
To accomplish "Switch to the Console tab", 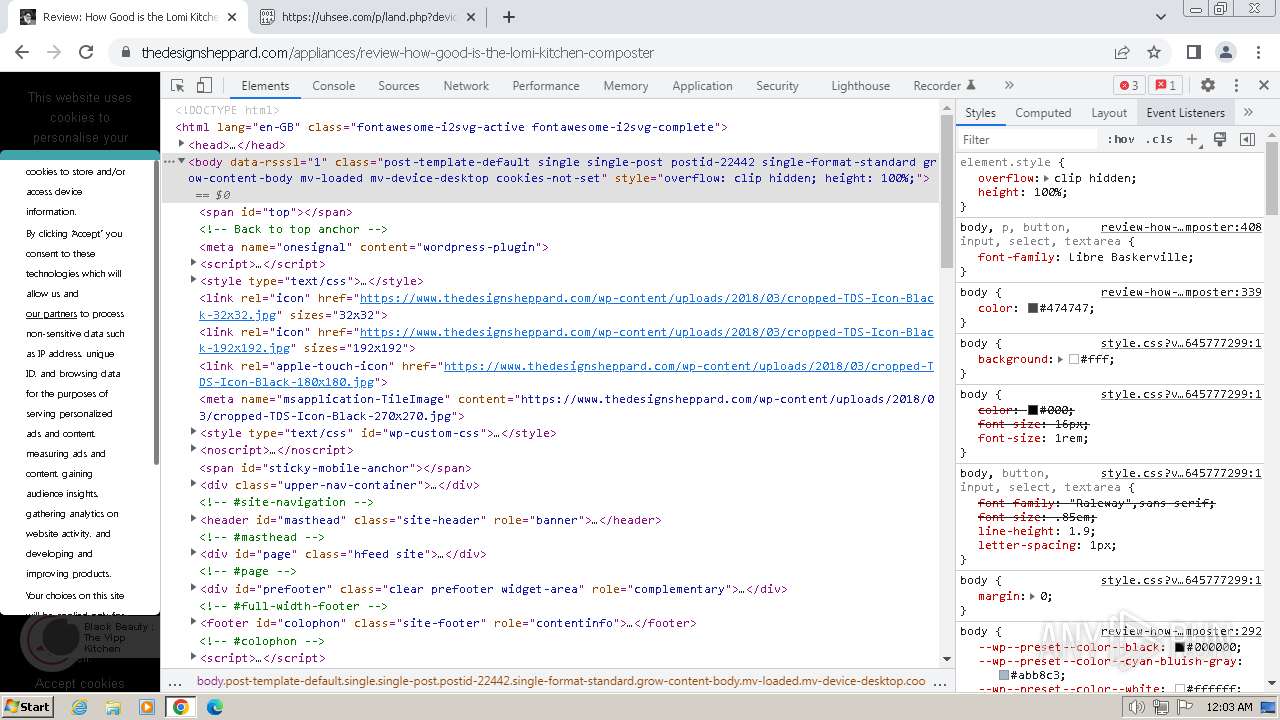I will click(x=333, y=86).
